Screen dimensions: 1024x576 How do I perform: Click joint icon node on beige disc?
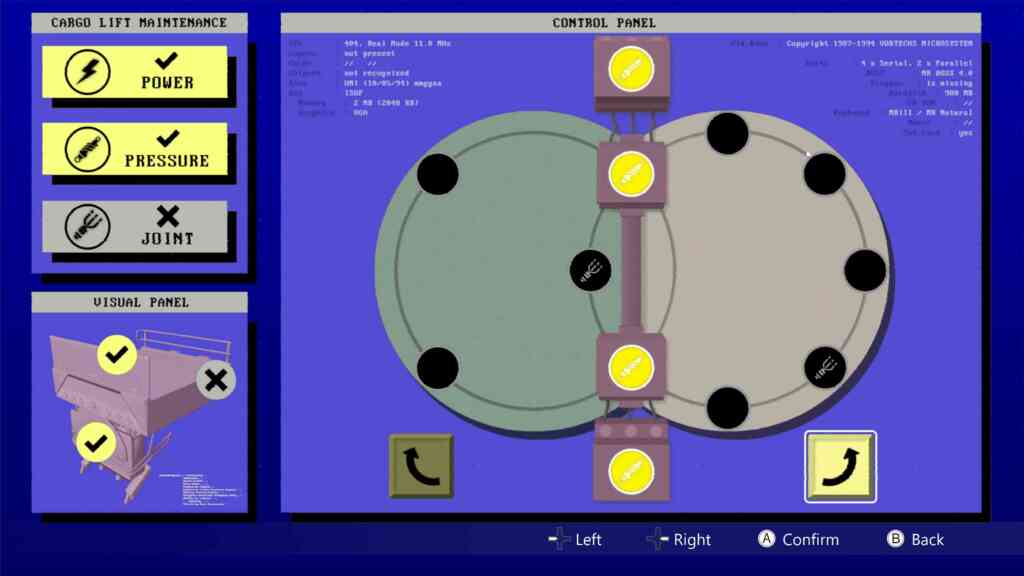(824, 368)
